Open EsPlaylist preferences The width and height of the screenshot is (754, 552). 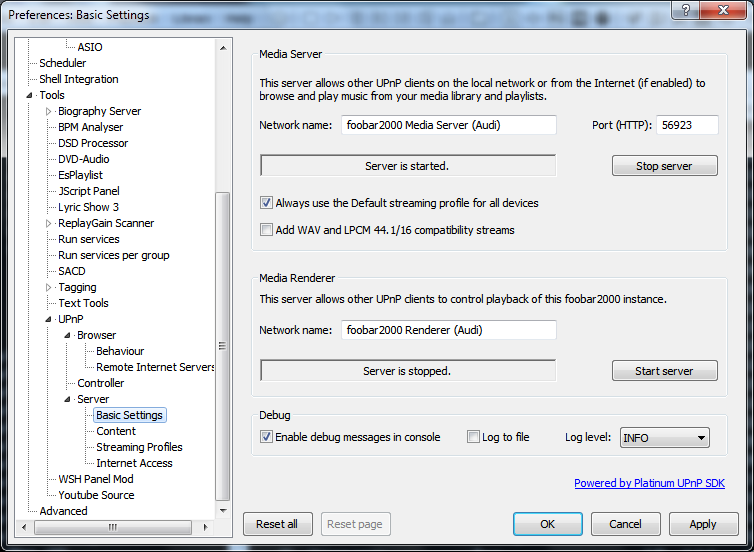click(80, 175)
